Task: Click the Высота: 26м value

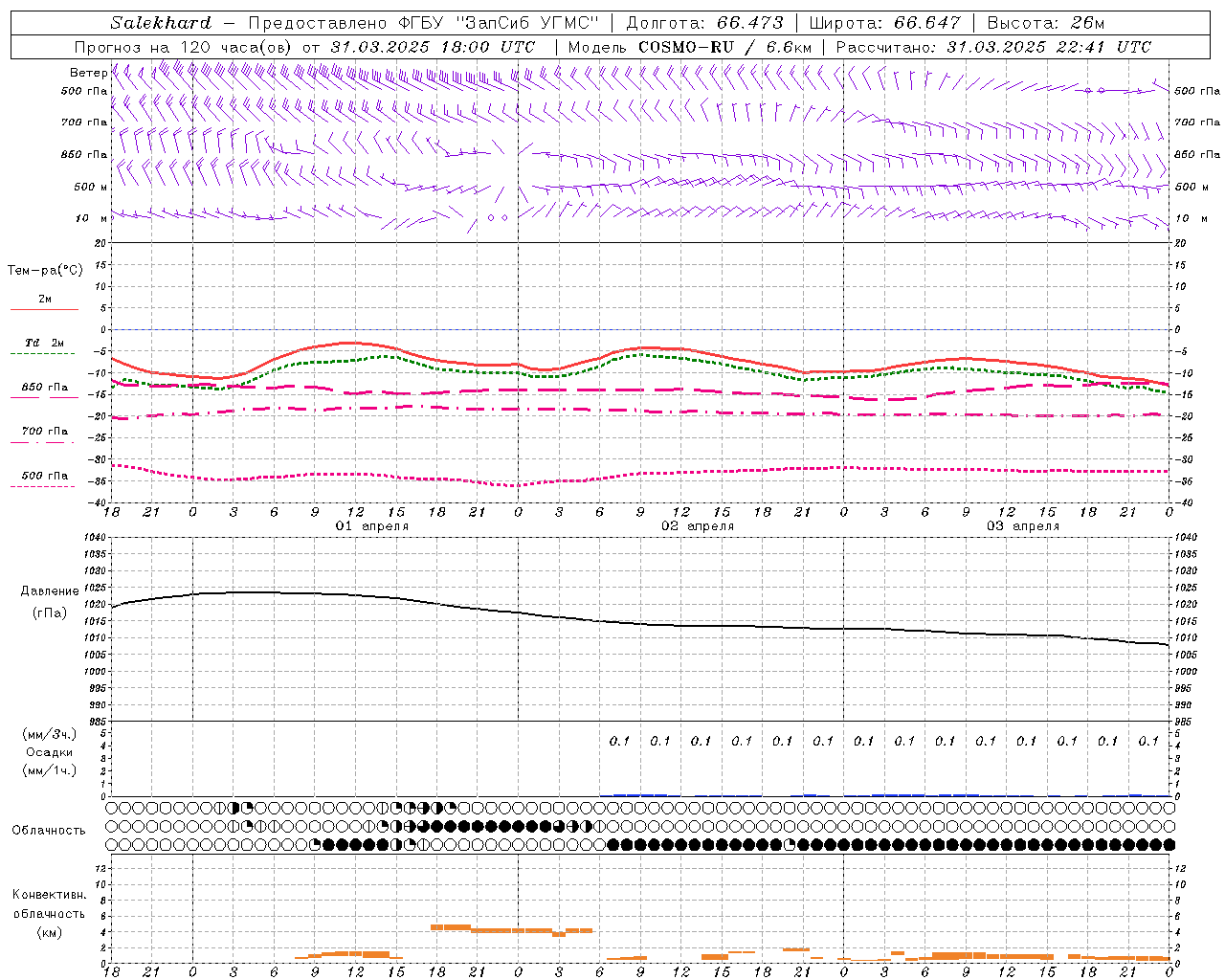Action: click(x=1045, y=23)
